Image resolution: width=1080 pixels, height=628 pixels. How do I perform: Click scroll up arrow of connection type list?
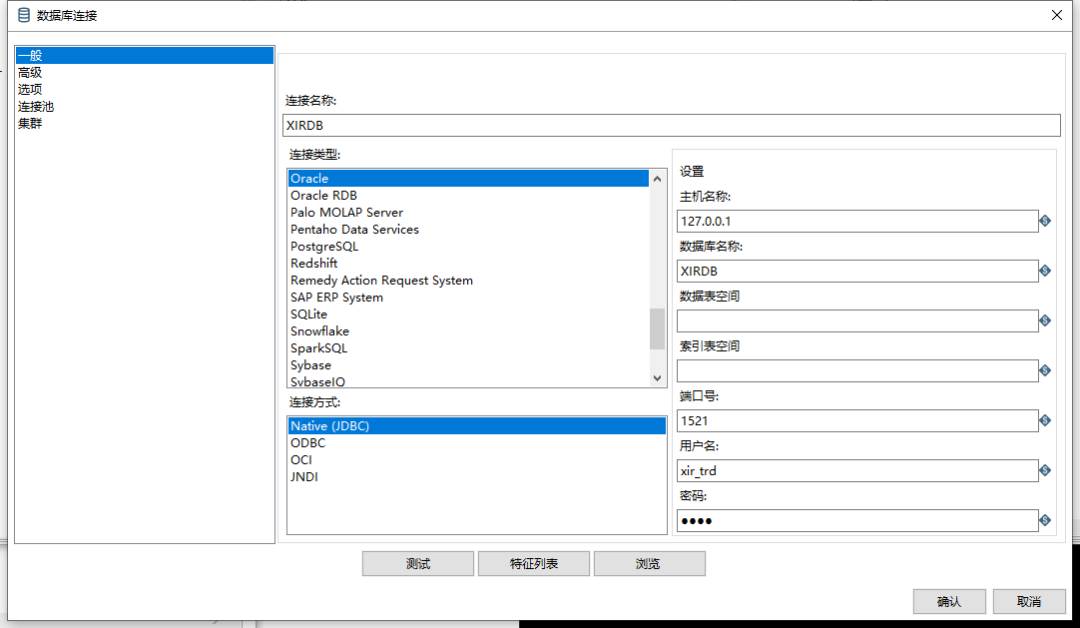(x=657, y=179)
